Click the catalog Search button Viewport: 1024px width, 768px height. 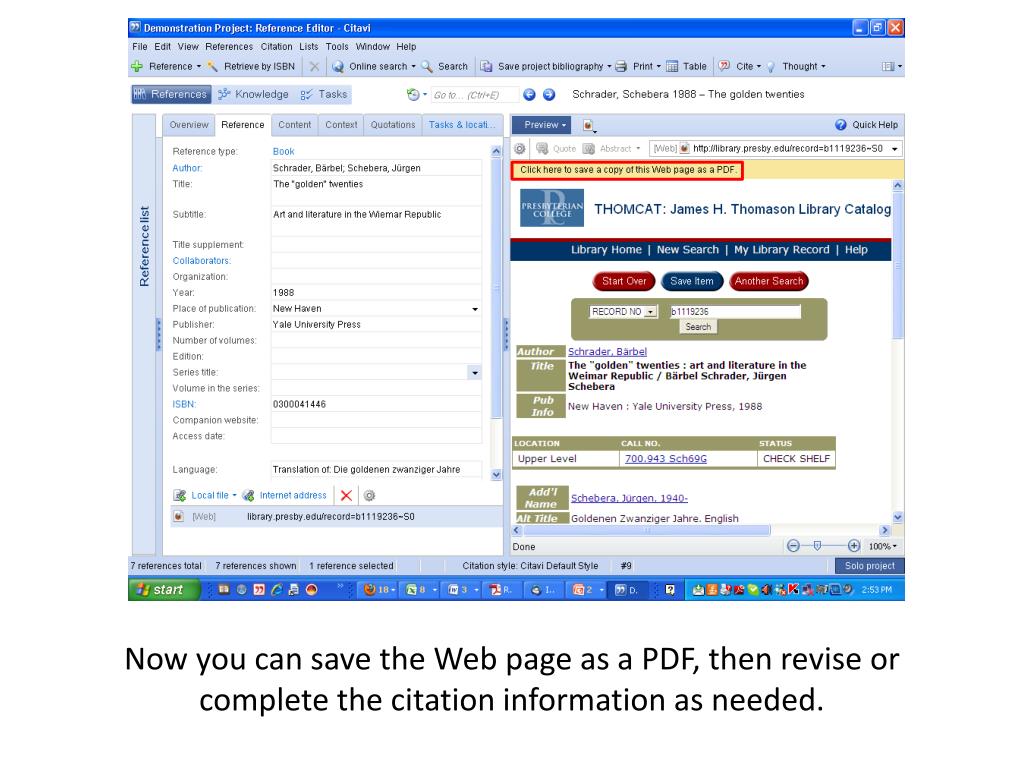coord(697,327)
